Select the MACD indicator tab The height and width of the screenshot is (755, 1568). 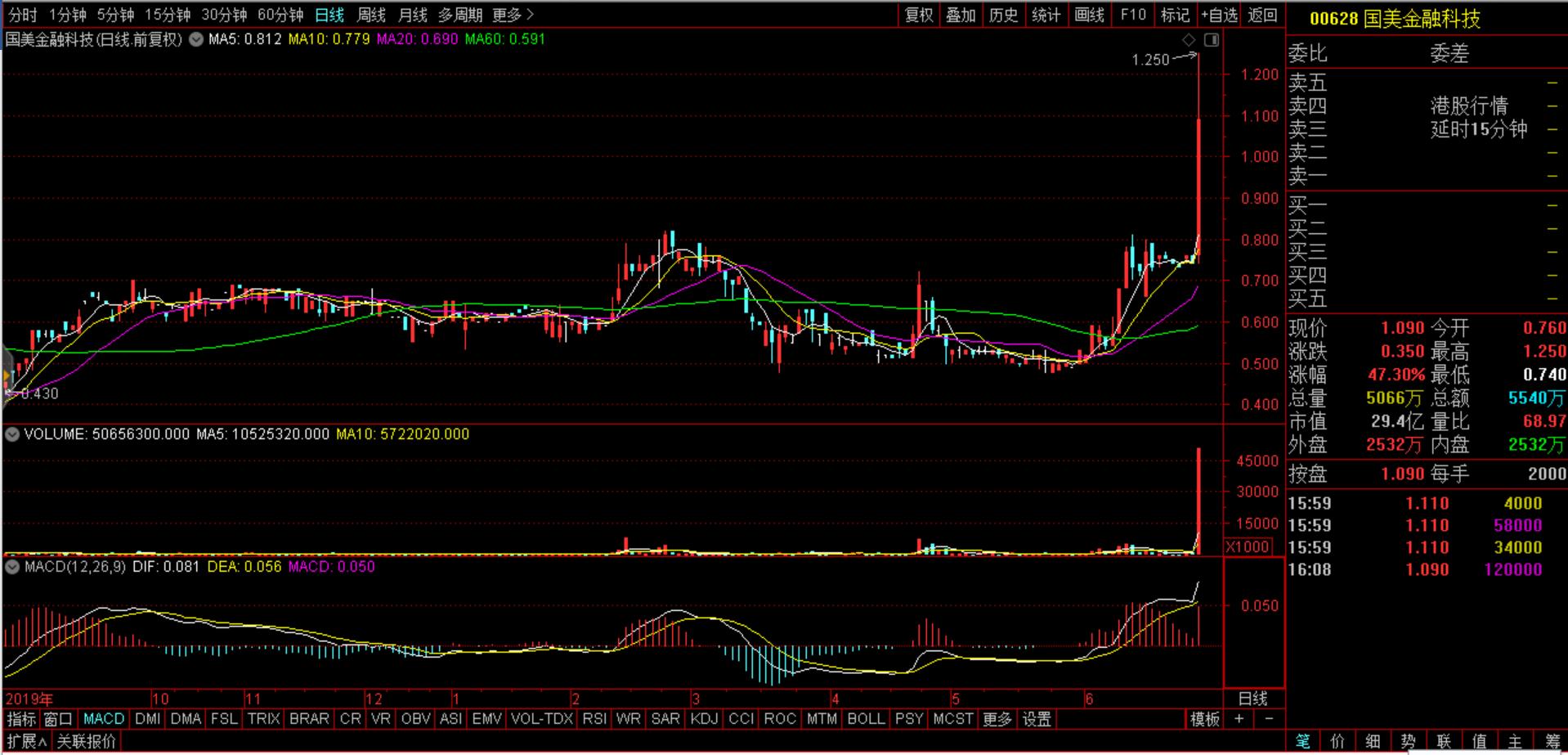pyautogui.click(x=104, y=719)
